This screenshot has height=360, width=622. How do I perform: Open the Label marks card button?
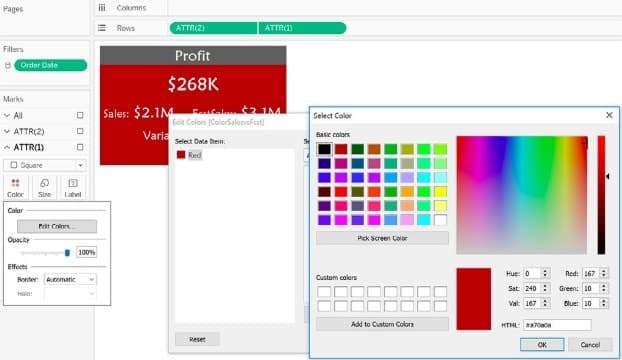[73, 188]
